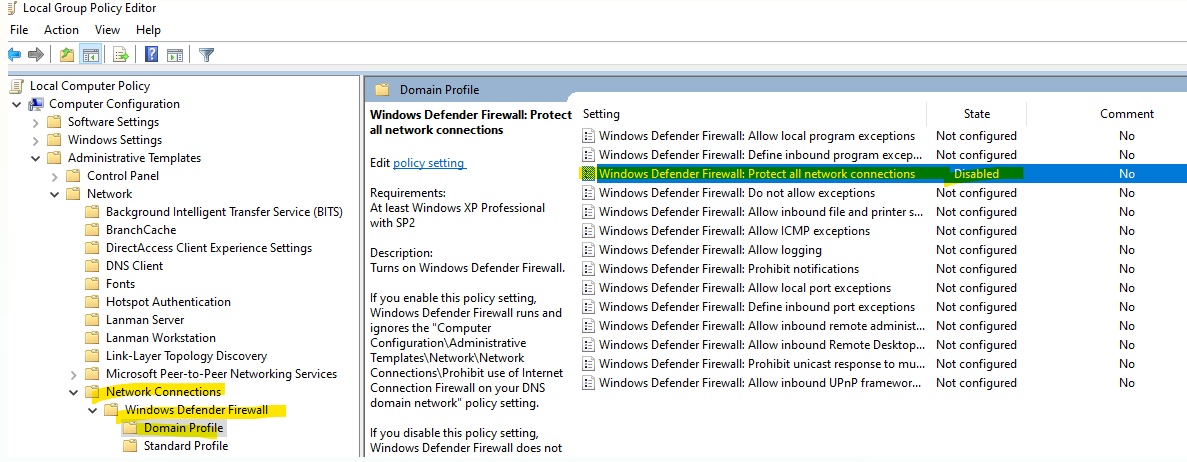Select the Prohibit notifications setting
The height and width of the screenshot is (462, 1187).
click(x=729, y=269)
